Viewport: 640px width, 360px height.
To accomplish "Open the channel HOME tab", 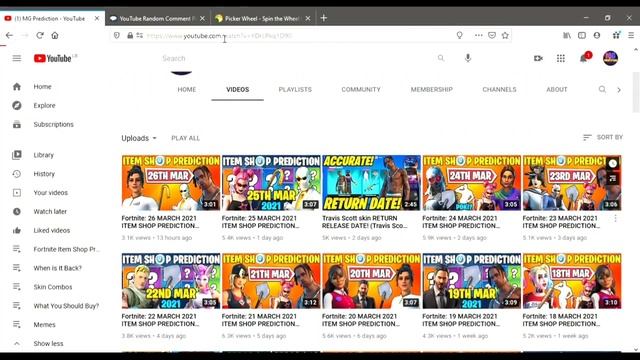I will coord(187,89).
